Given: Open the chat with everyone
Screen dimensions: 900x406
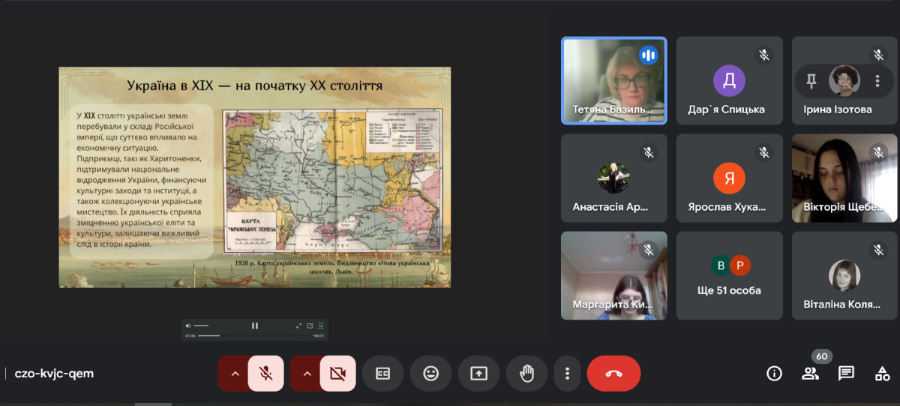Looking at the screenshot, I should click(x=846, y=374).
